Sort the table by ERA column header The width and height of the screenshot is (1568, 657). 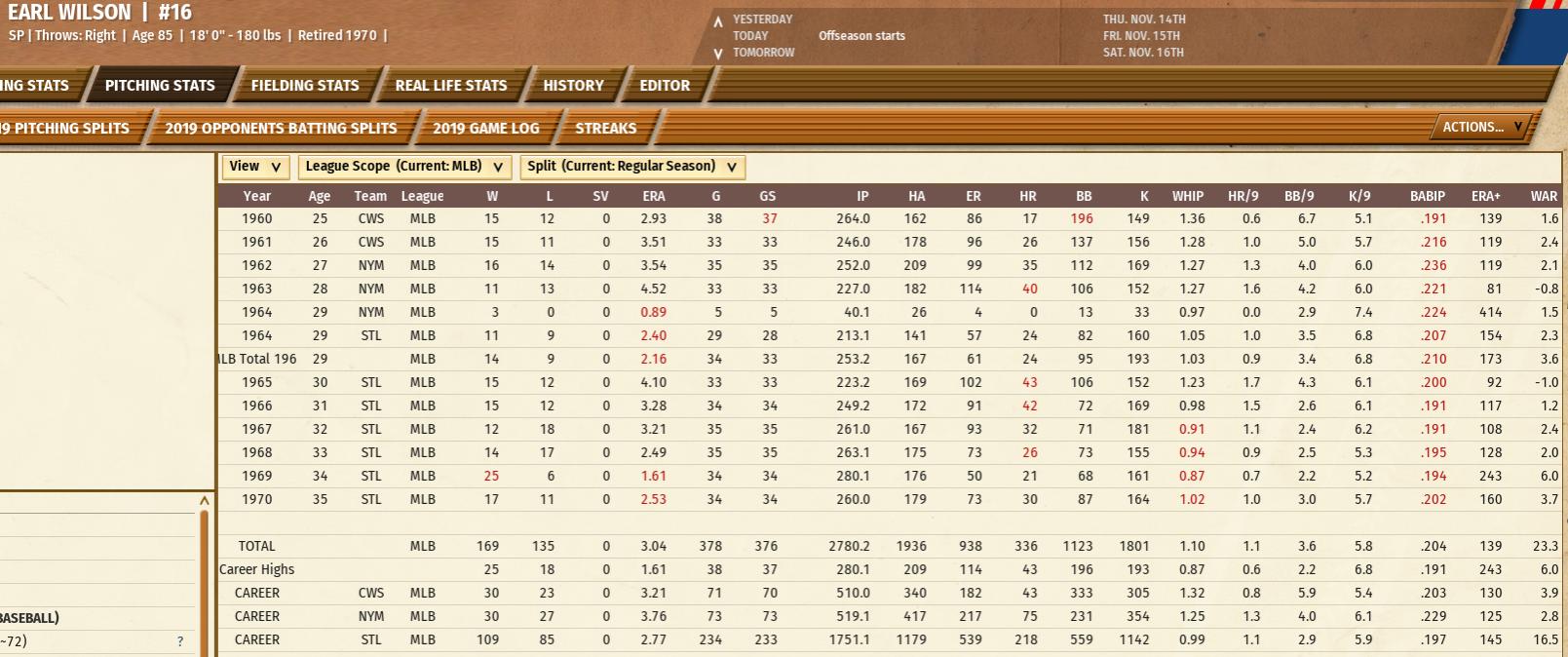[653, 196]
